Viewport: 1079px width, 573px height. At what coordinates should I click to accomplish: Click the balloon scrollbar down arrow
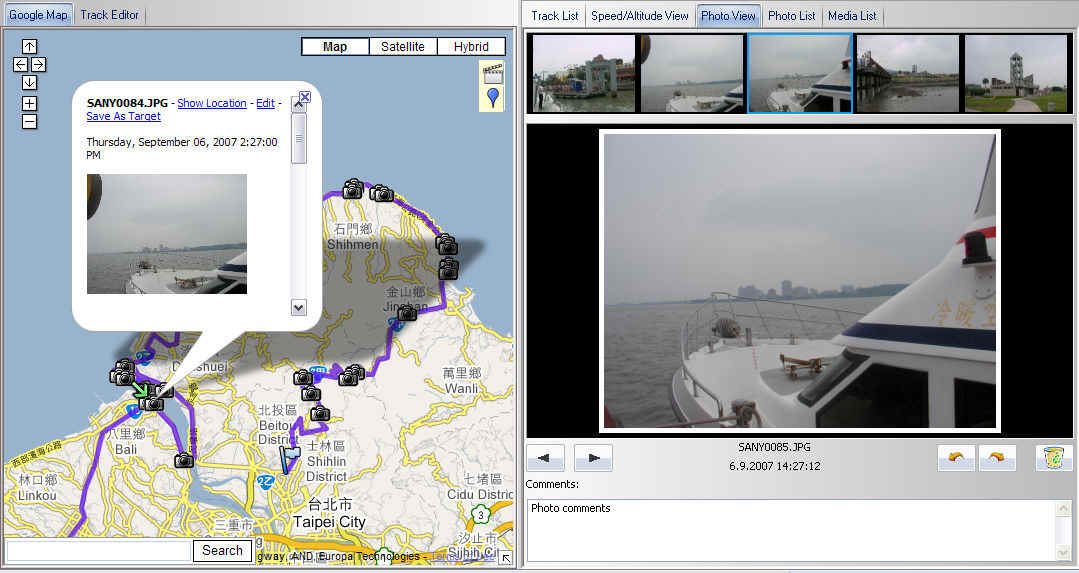pyautogui.click(x=299, y=307)
